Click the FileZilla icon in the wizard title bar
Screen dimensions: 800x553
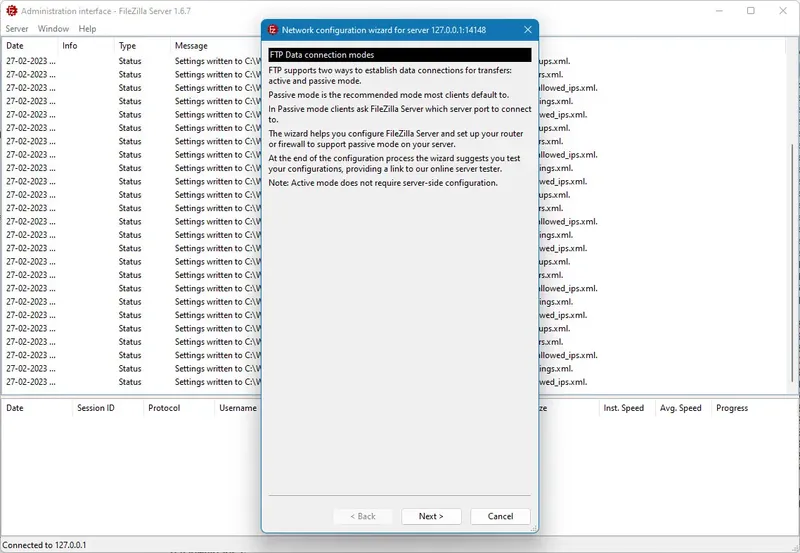tap(273, 30)
